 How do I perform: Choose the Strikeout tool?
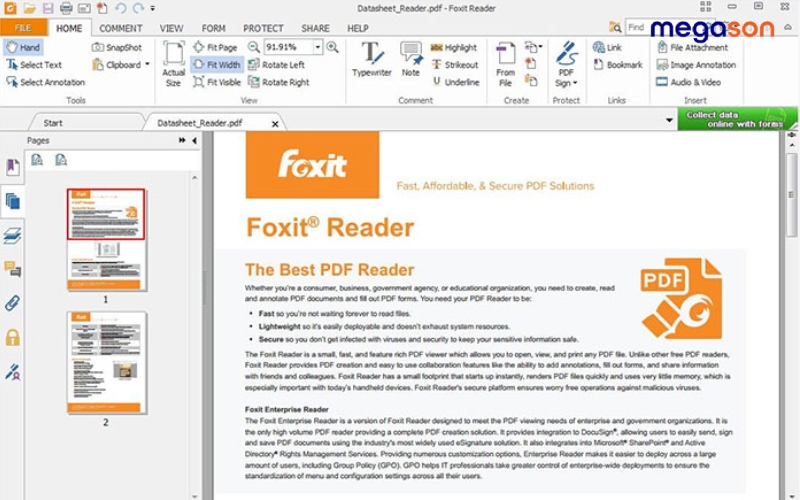pyautogui.click(x=455, y=65)
